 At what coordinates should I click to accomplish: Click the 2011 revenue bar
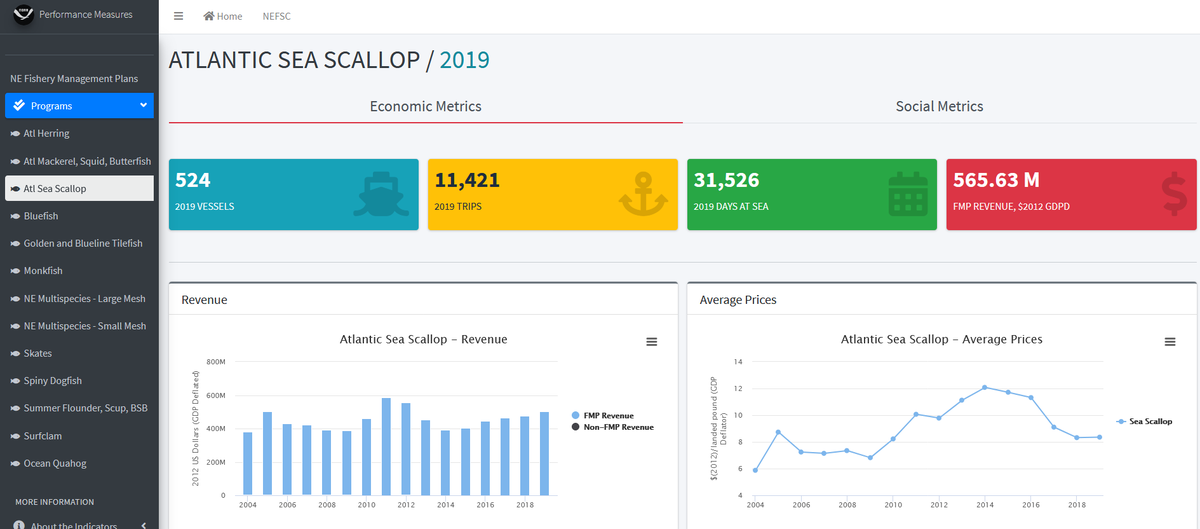[x=386, y=446]
